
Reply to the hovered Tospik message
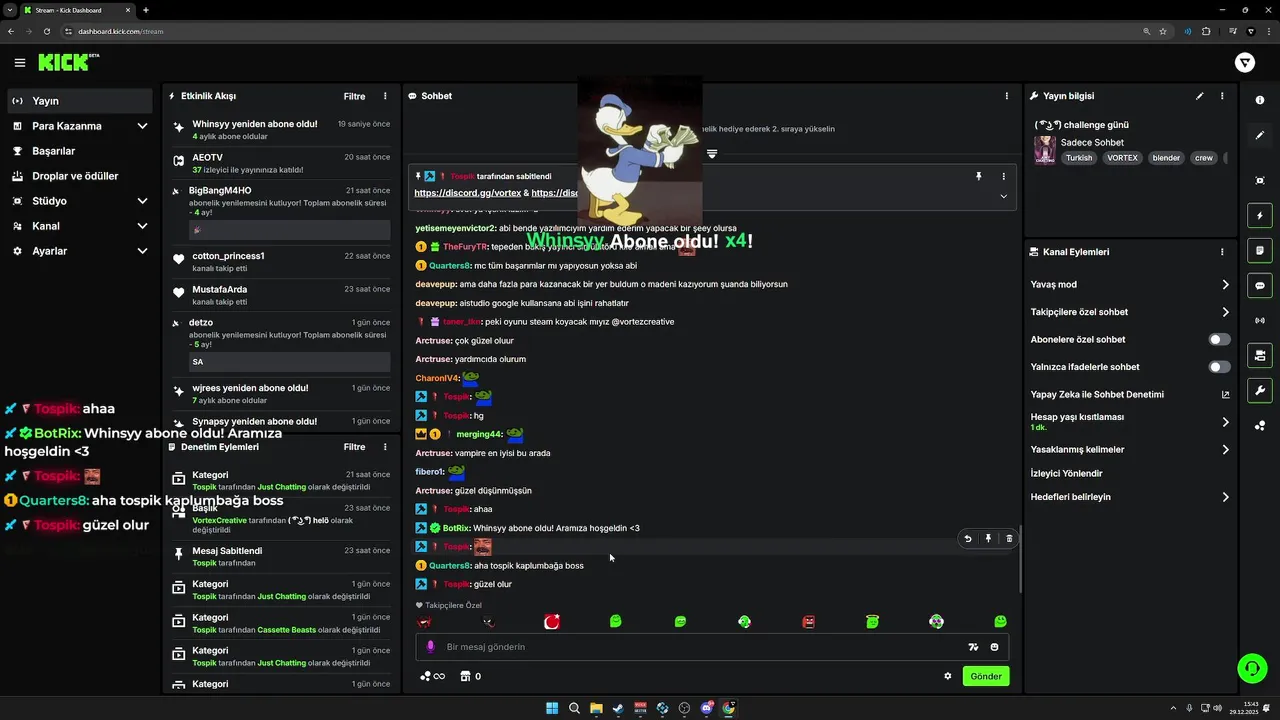point(967,539)
